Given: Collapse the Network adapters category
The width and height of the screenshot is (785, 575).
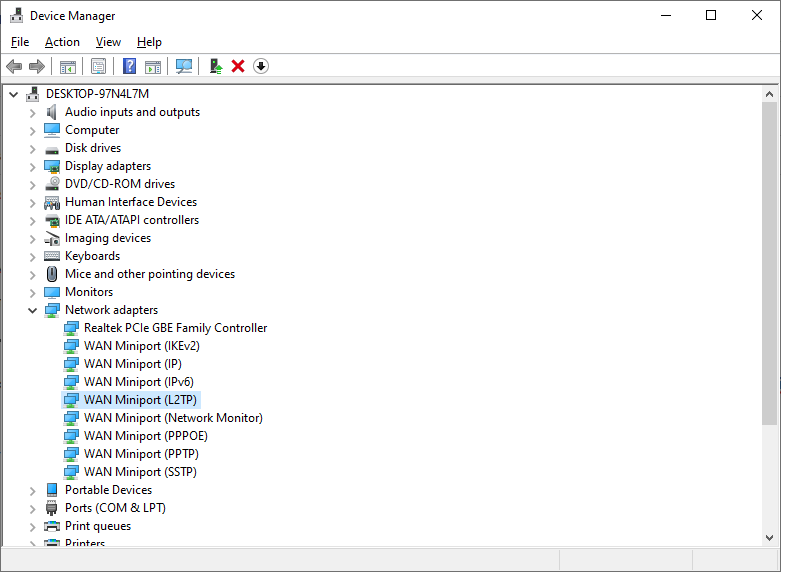Looking at the screenshot, I should (32, 310).
